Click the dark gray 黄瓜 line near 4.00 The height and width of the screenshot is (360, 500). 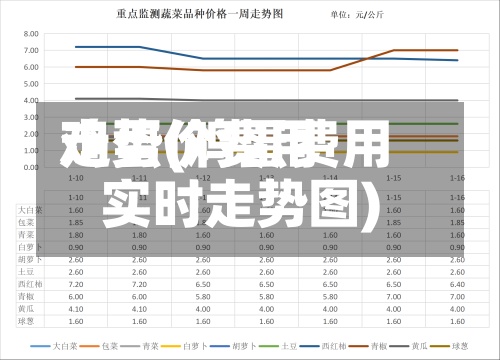pos(267,100)
